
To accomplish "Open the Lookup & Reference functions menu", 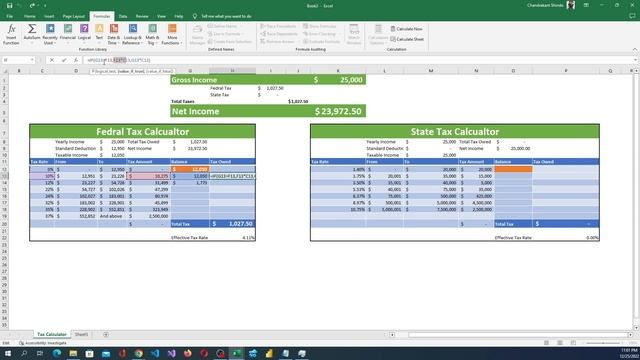I will tap(132, 34).
